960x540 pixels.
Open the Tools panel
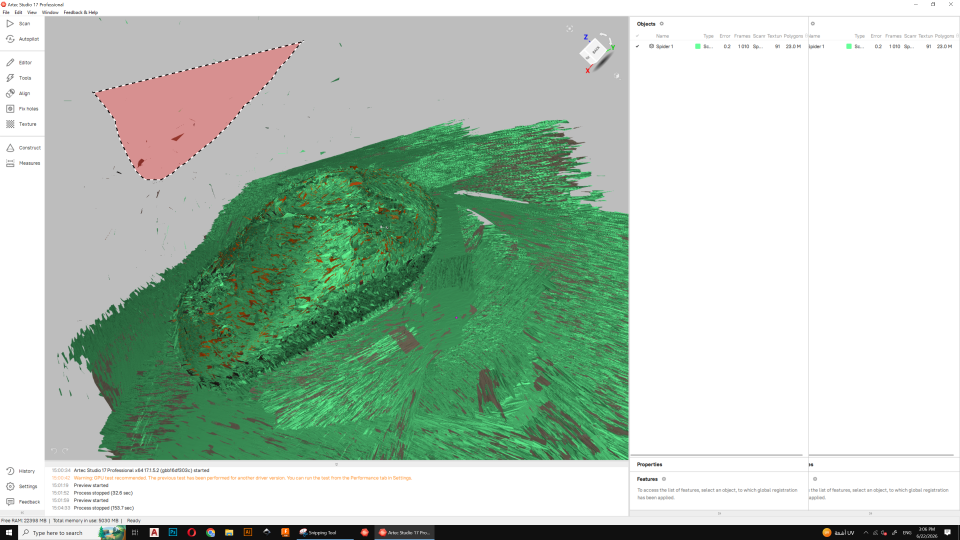pyautogui.click(x=18, y=78)
